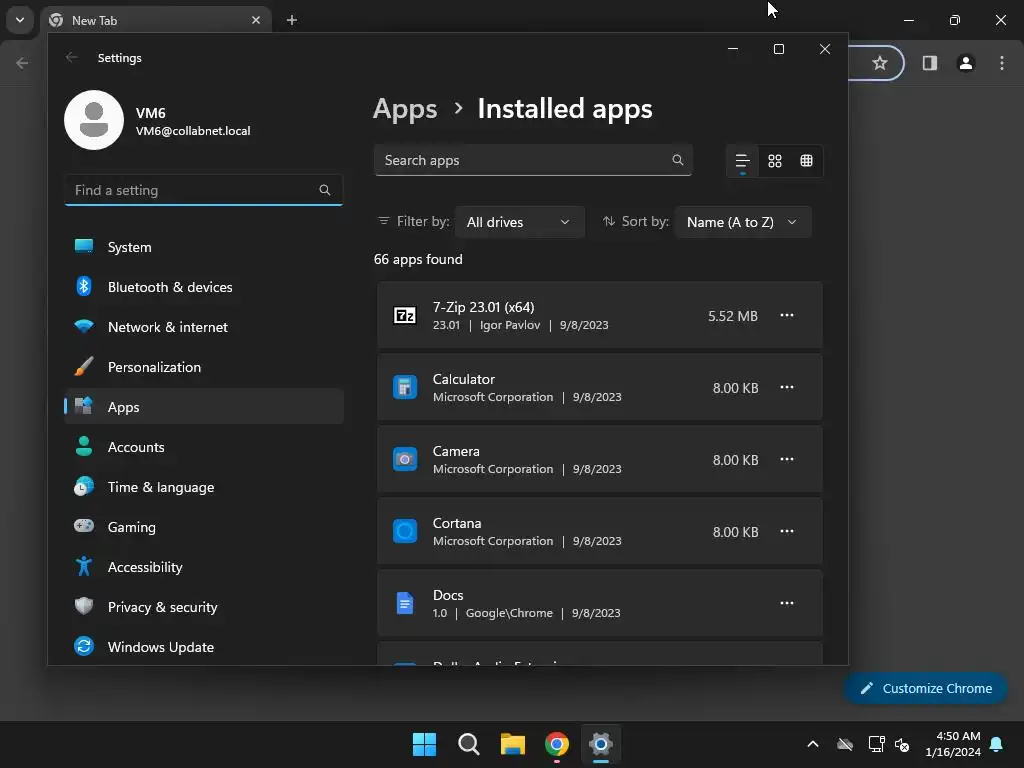The image size is (1024, 768).
Task: Show hidden tray icons chevron
Action: tap(813, 744)
